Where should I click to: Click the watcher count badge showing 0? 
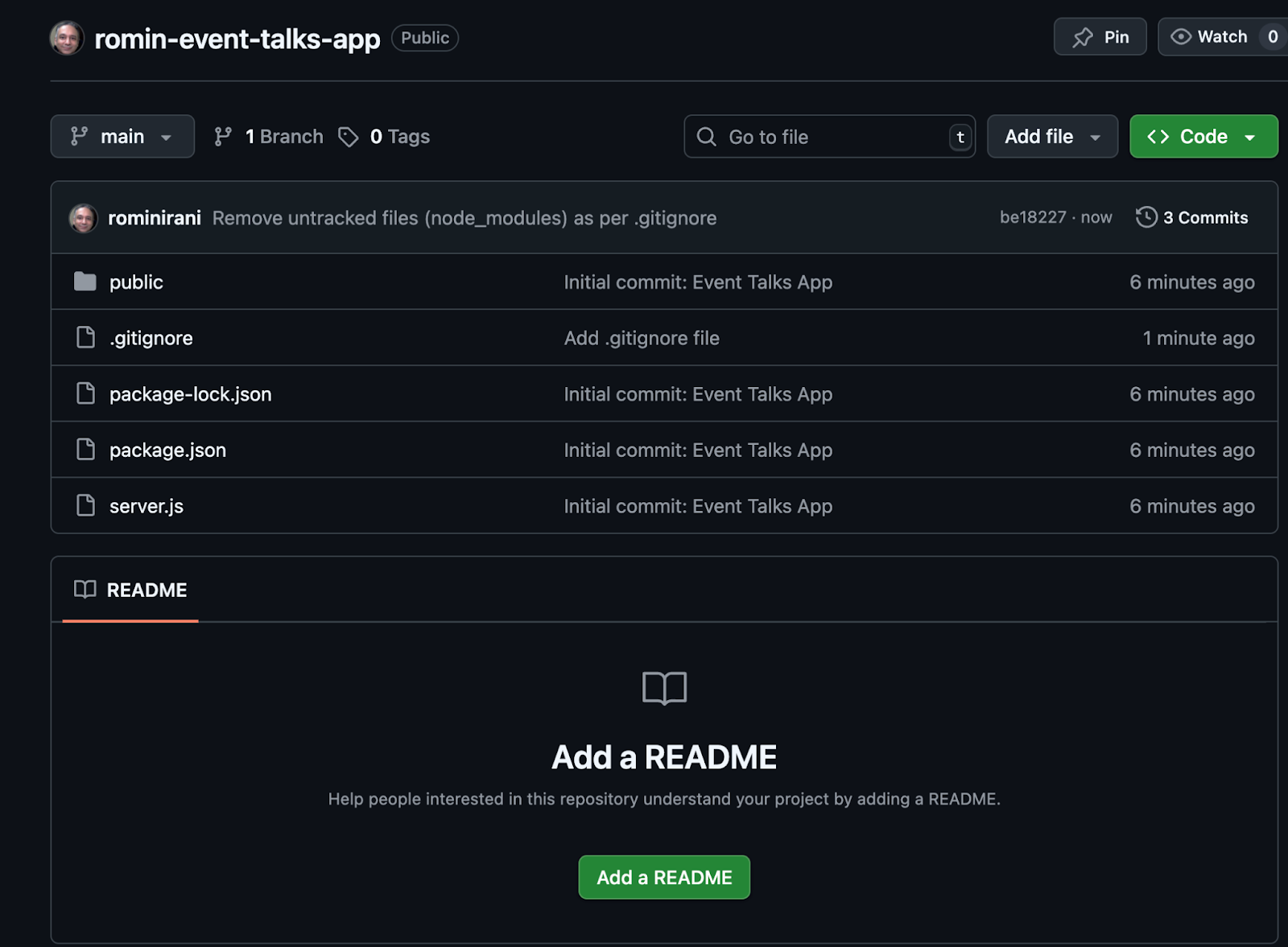coord(1274,36)
